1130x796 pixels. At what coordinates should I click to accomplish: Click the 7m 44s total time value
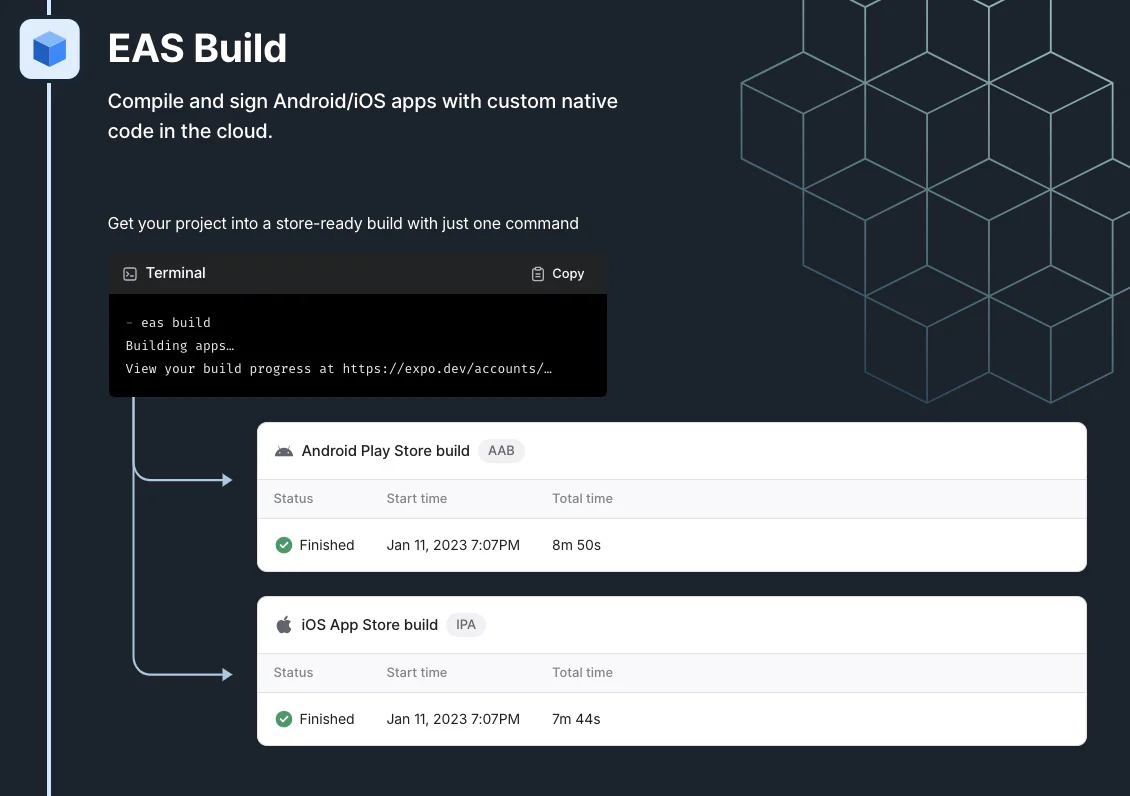pyautogui.click(x=576, y=719)
